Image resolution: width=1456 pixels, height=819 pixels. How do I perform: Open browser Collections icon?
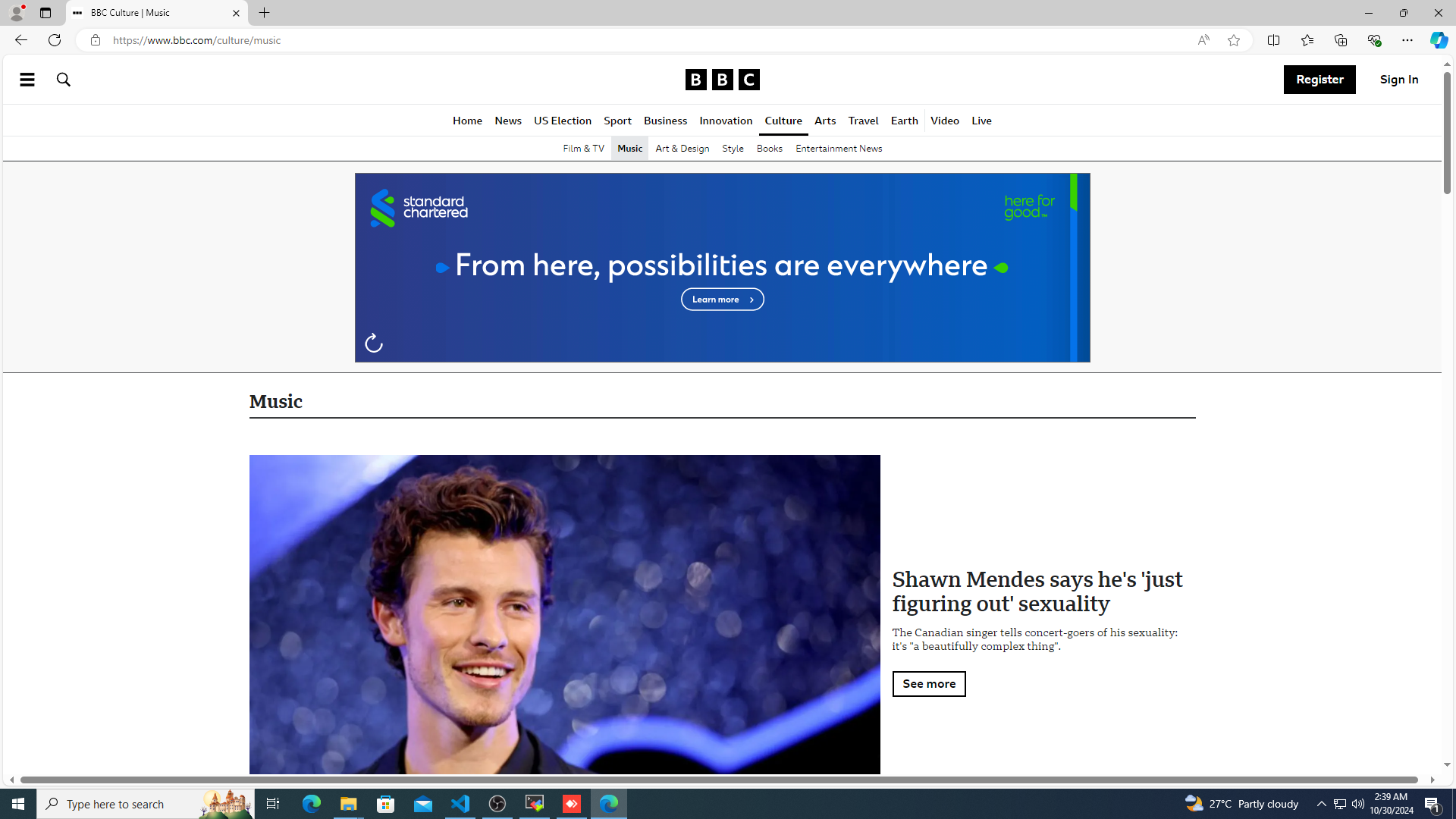(x=1340, y=40)
